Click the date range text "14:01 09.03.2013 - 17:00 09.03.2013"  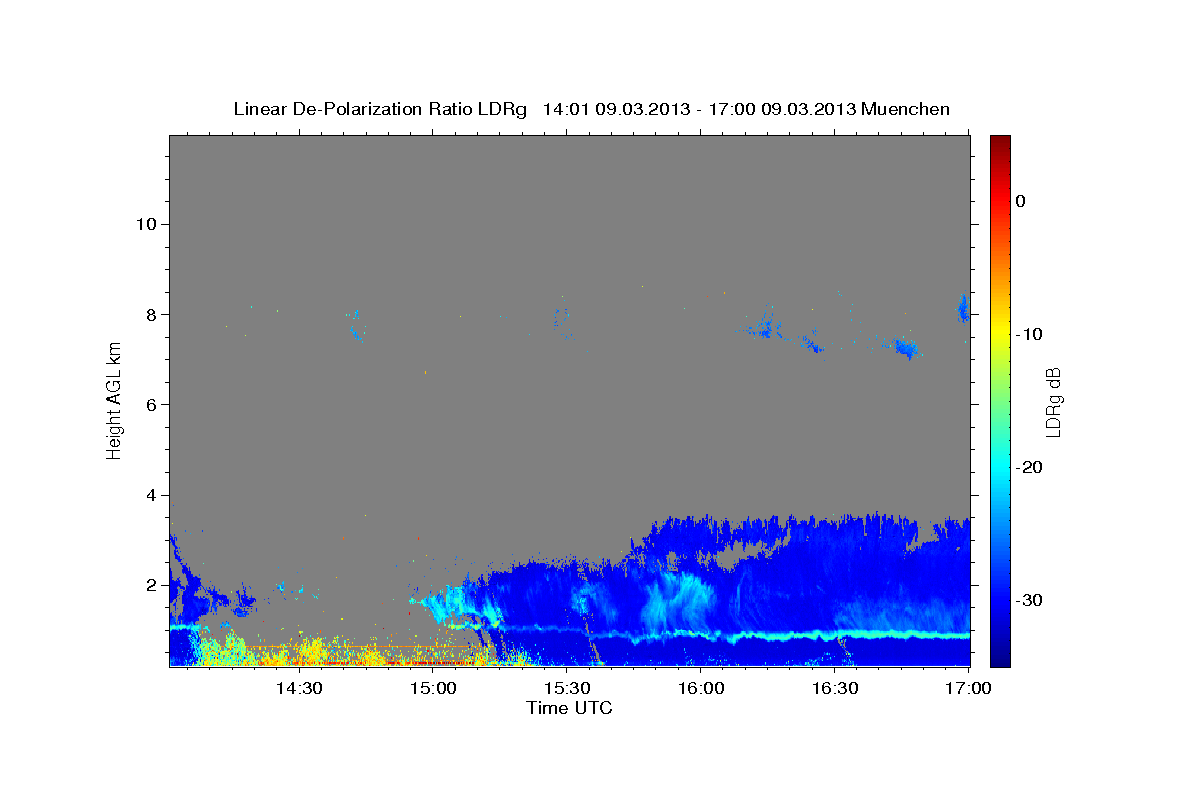[700, 109]
